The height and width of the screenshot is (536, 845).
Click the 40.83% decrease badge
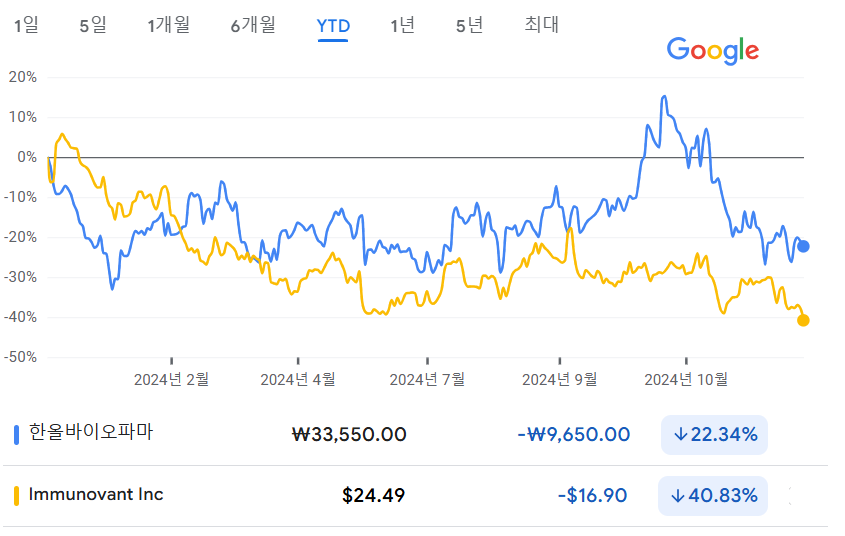point(712,496)
